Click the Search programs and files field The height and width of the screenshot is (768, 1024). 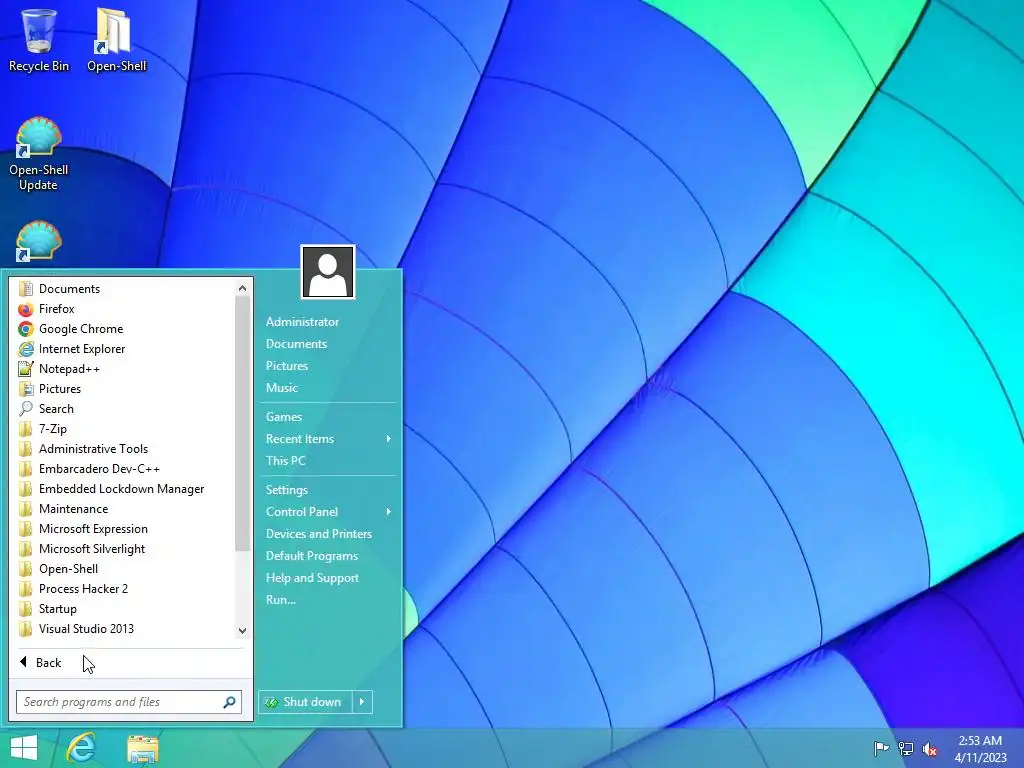click(x=129, y=702)
